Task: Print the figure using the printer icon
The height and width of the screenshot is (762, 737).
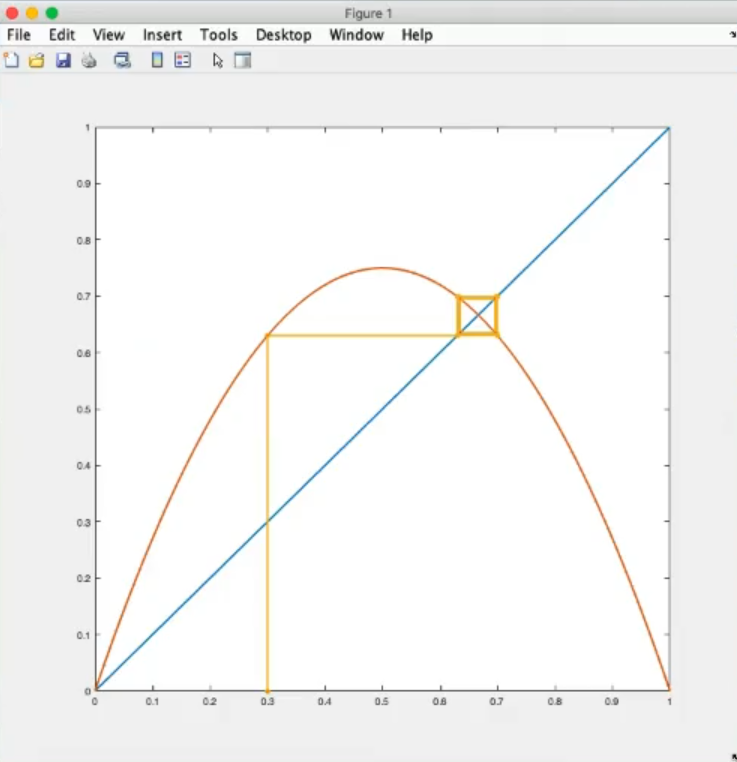Action: pos(89,60)
